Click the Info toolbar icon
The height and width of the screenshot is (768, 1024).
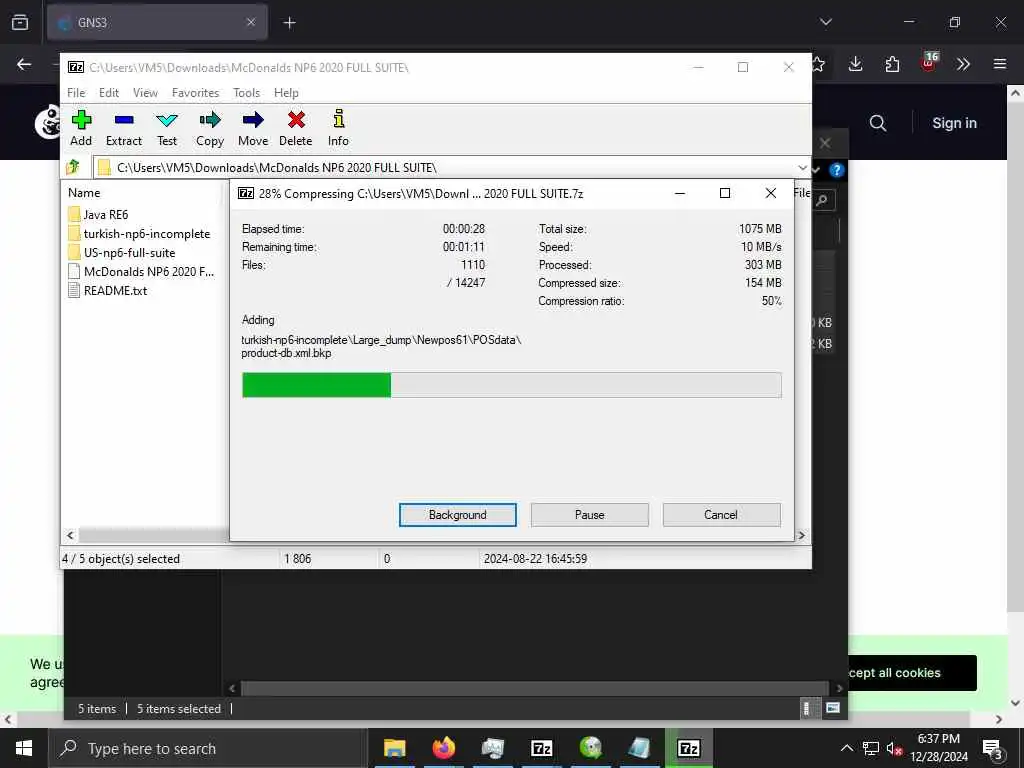coord(338,128)
